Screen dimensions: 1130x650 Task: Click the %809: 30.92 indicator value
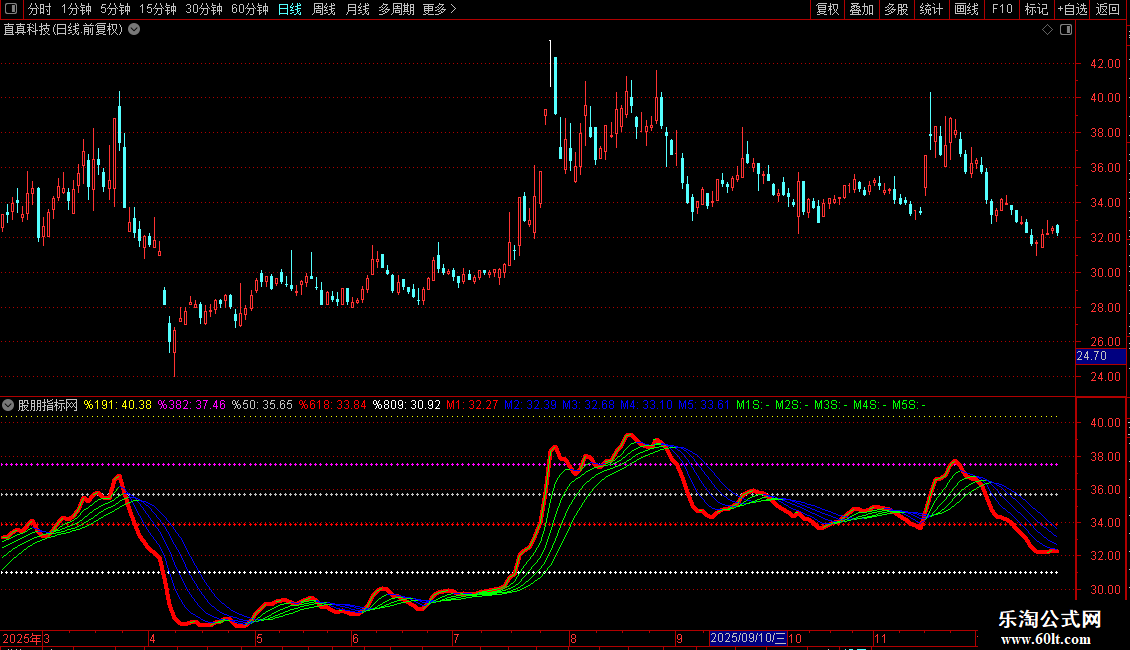point(406,405)
